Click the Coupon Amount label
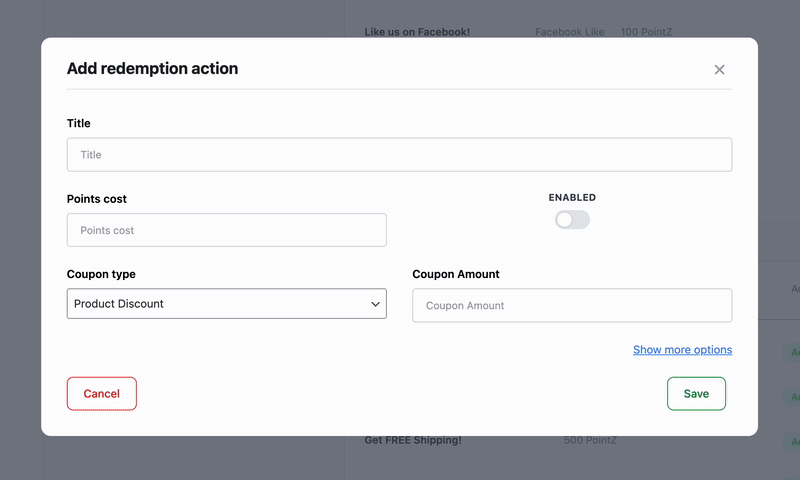 [x=456, y=274]
